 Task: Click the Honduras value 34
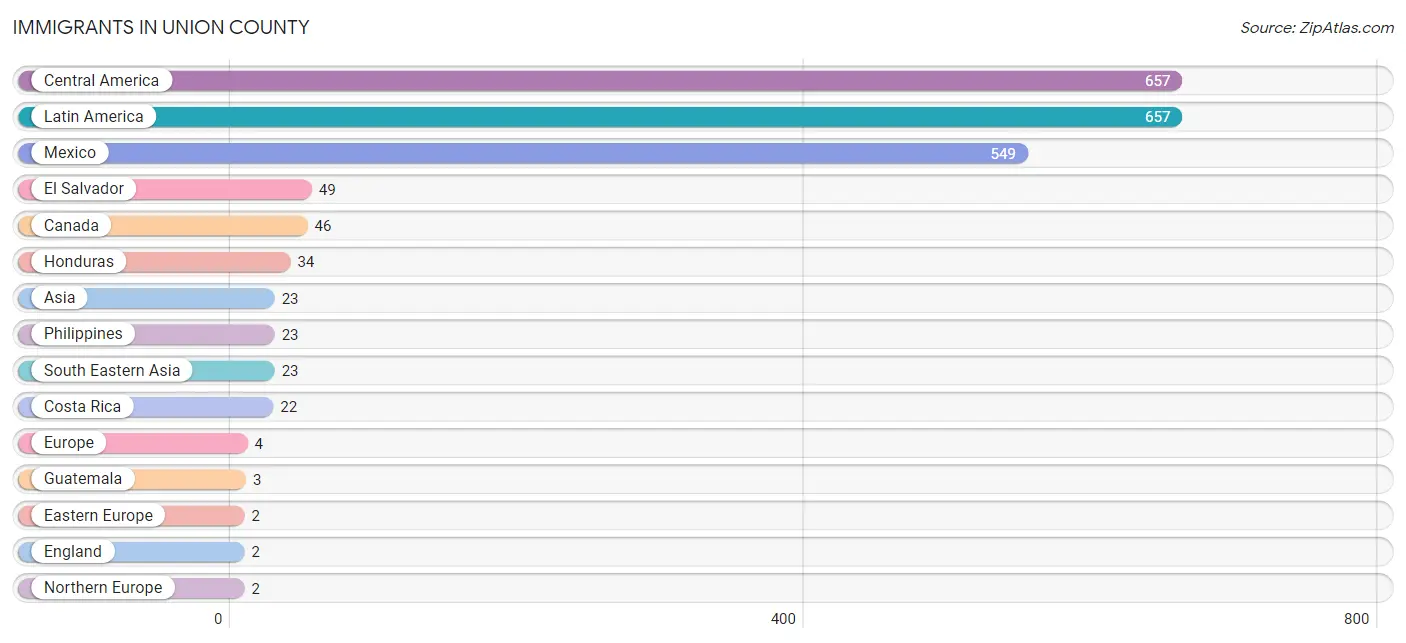point(306,262)
